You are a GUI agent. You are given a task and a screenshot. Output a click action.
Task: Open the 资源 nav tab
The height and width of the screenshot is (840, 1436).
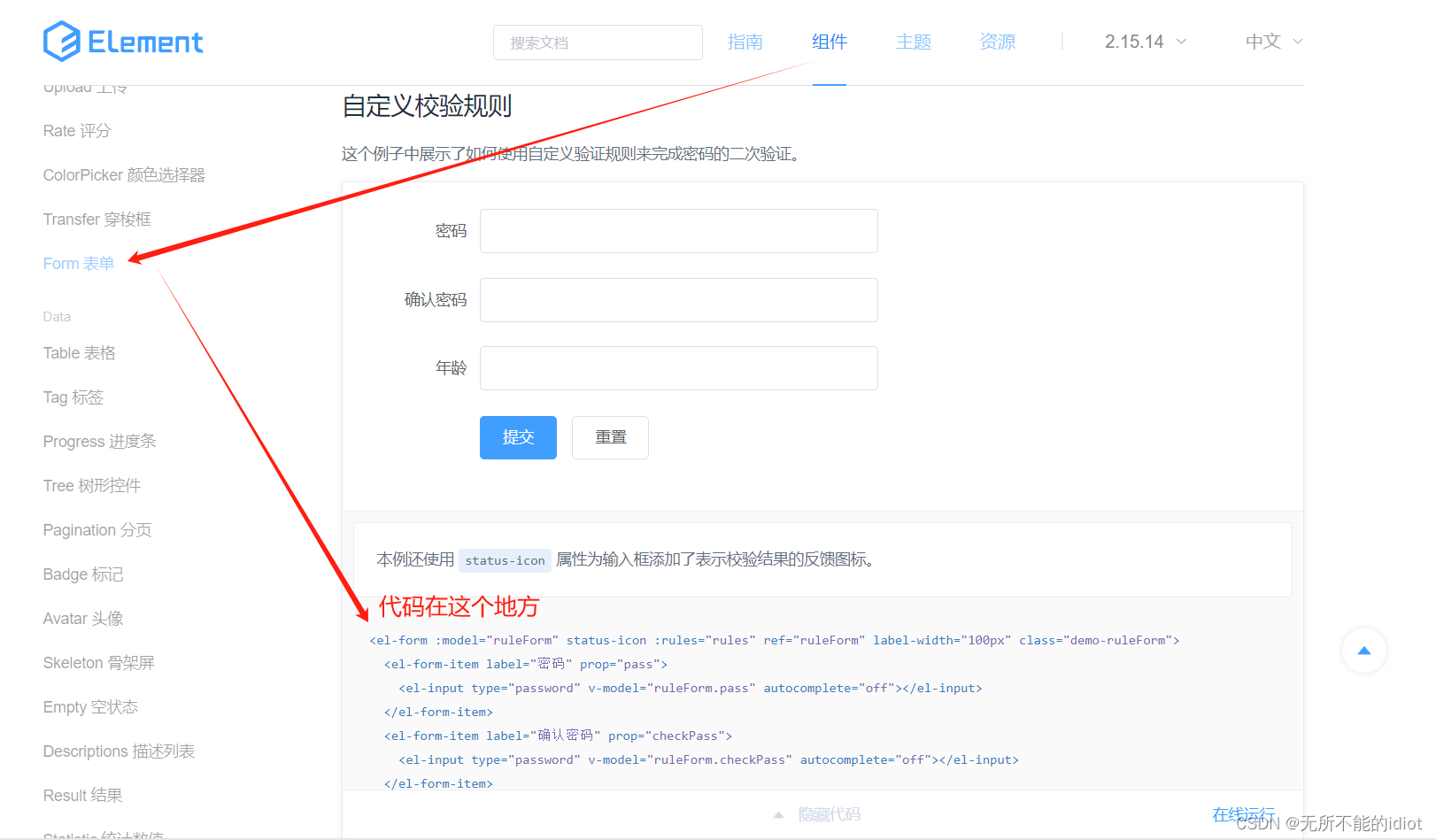coord(998,42)
